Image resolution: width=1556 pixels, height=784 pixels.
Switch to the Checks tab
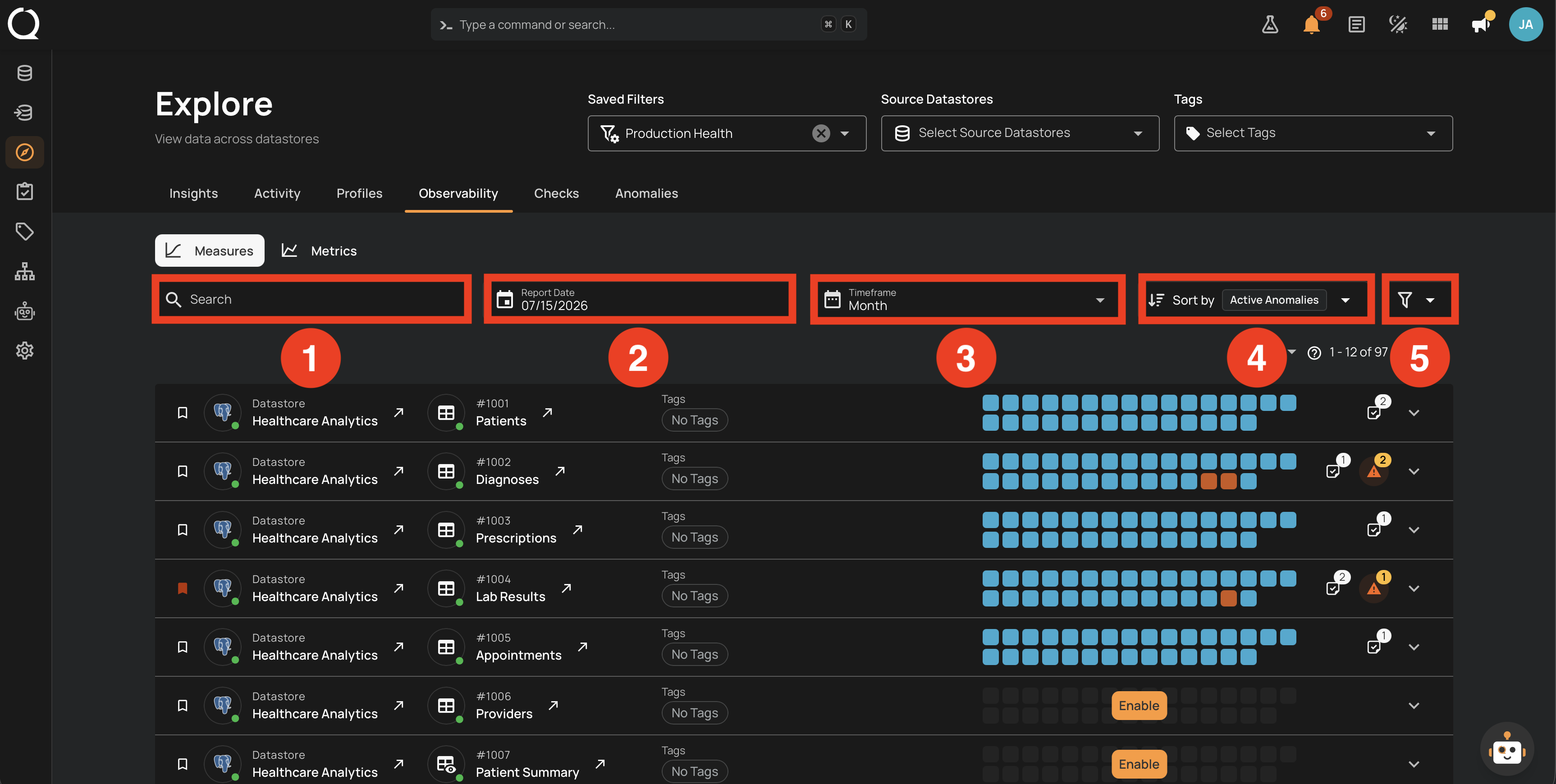point(556,193)
